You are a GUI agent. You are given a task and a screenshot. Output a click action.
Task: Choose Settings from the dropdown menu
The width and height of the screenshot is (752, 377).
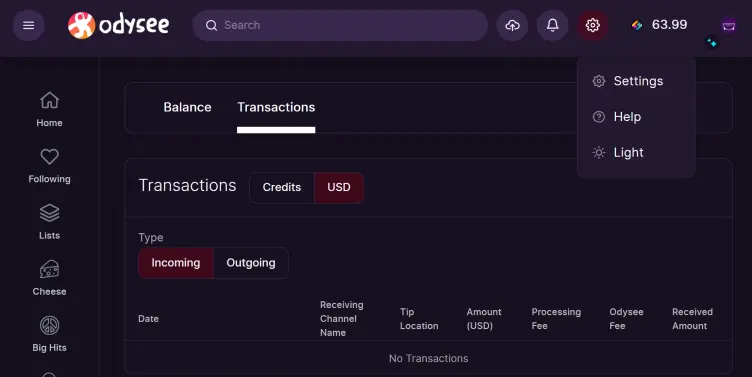pyautogui.click(x=636, y=81)
